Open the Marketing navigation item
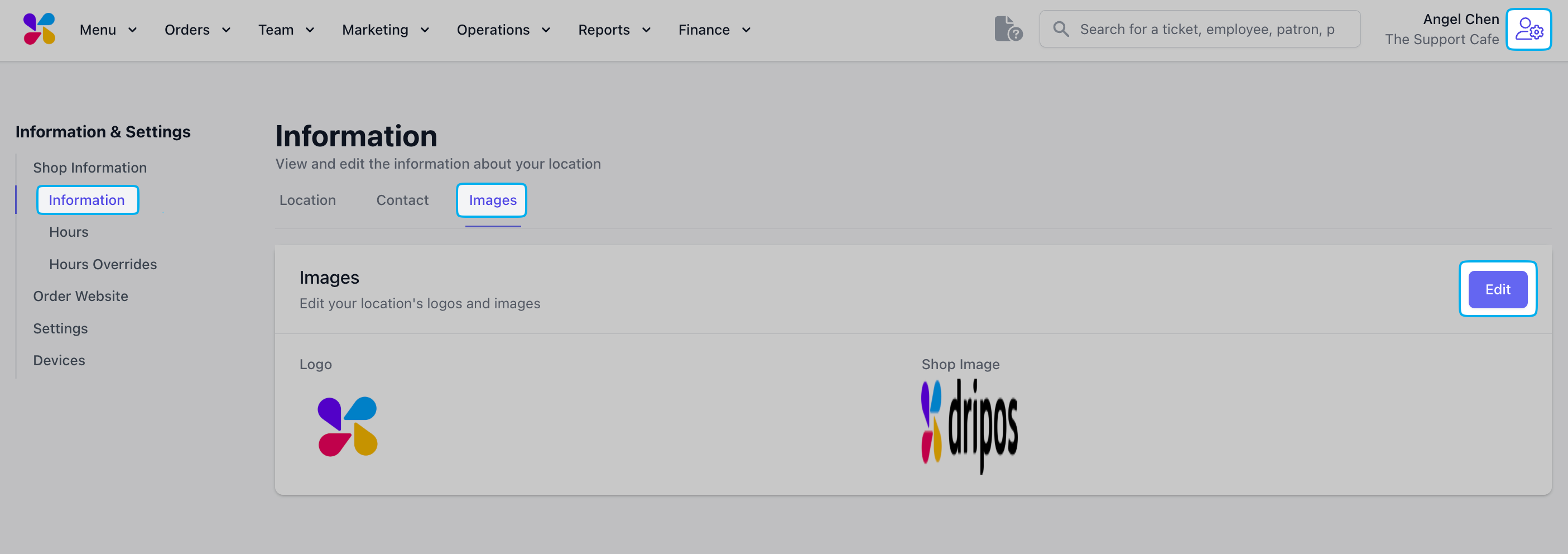1568x554 pixels. coord(375,30)
